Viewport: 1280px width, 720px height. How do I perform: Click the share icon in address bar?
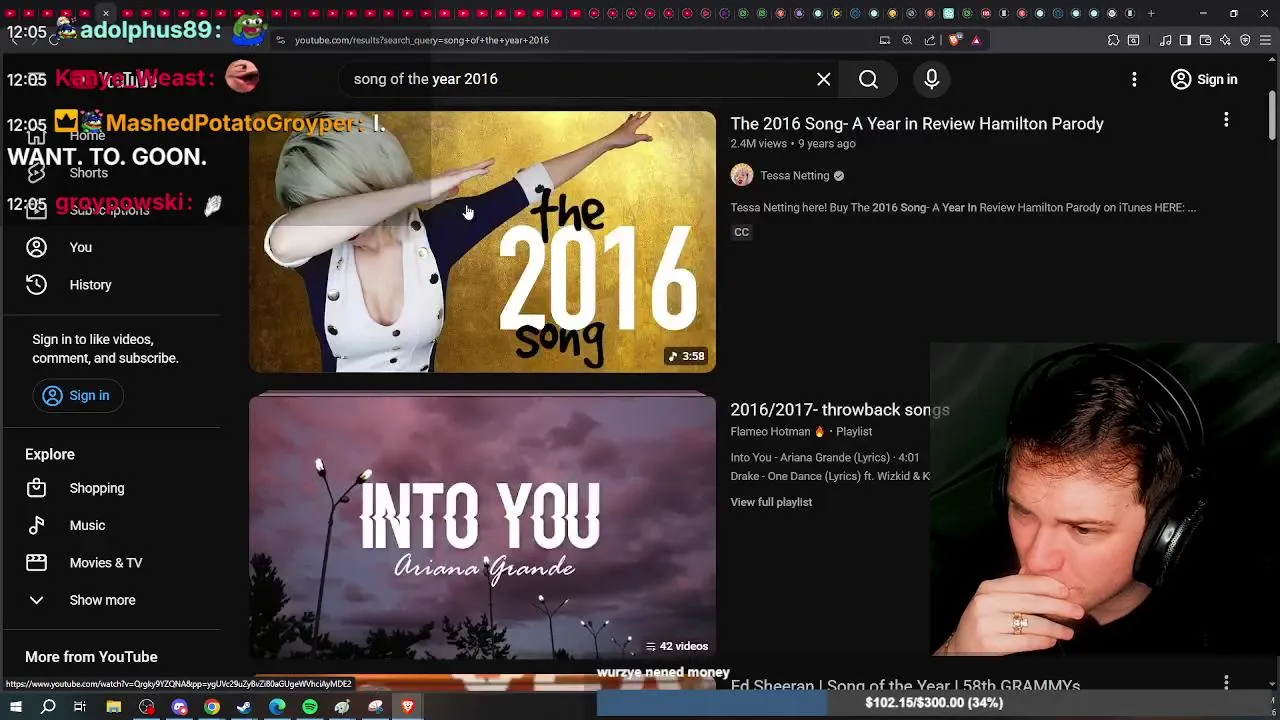tap(930, 40)
